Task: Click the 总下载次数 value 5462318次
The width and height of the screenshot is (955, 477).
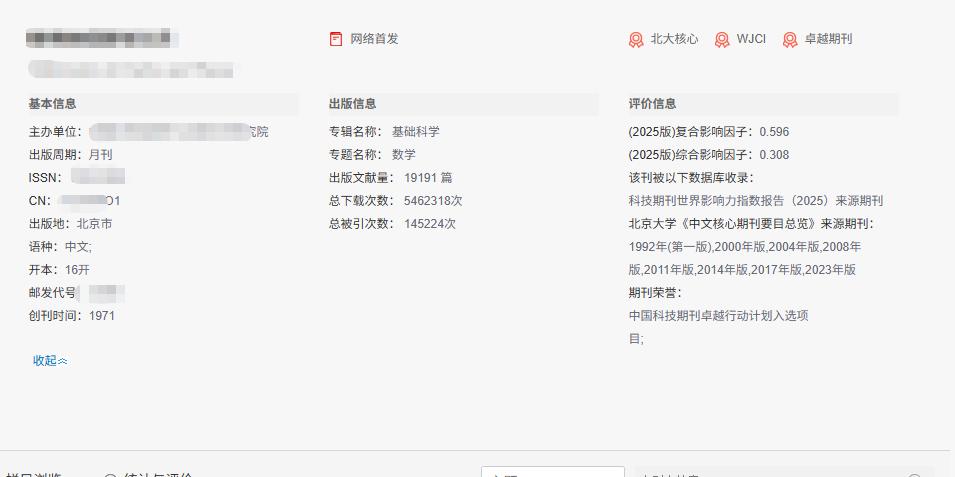Action: (x=433, y=201)
